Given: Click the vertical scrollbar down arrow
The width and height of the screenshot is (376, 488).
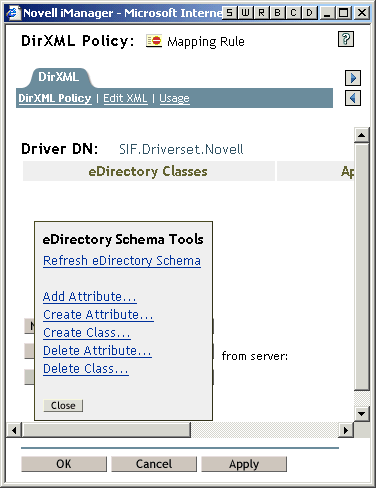Looking at the screenshot, I should 362,414.
